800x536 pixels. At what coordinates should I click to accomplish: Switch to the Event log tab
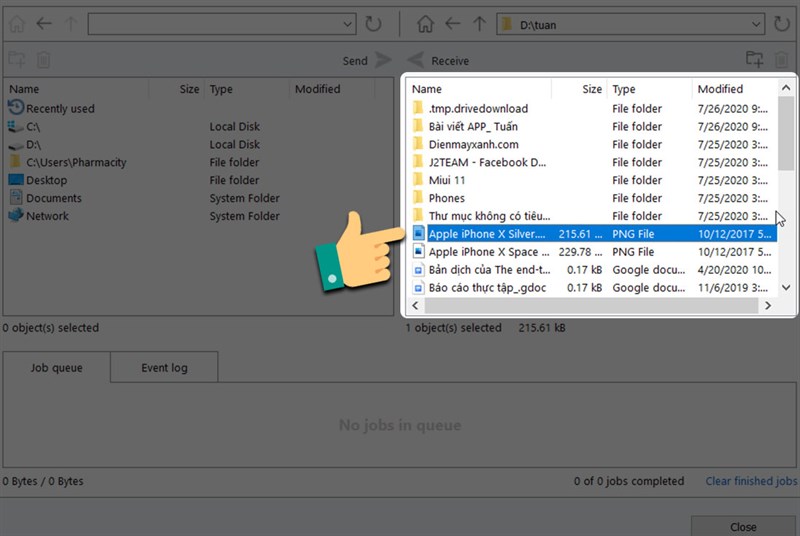(164, 368)
